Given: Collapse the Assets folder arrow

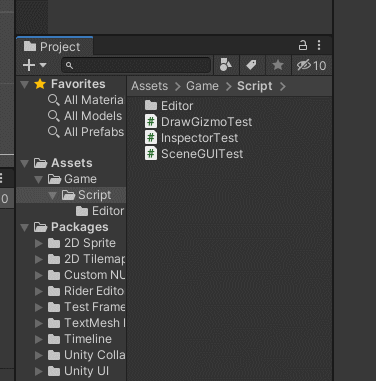Looking at the screenshot, I should (24, 163).
